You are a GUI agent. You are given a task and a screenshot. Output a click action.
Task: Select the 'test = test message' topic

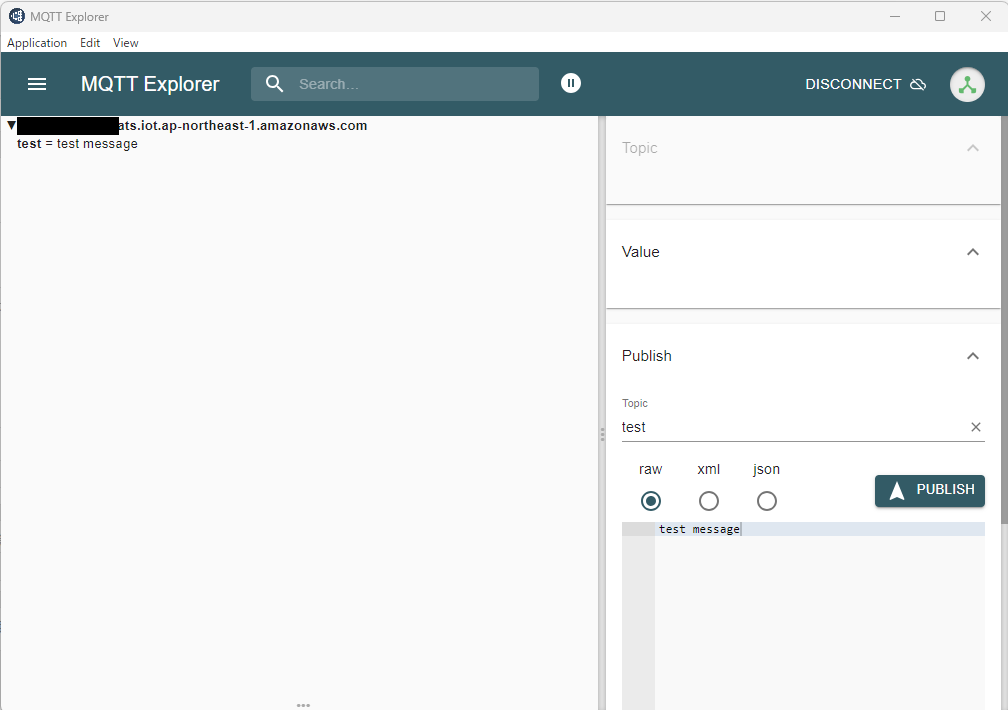[77, 143]
